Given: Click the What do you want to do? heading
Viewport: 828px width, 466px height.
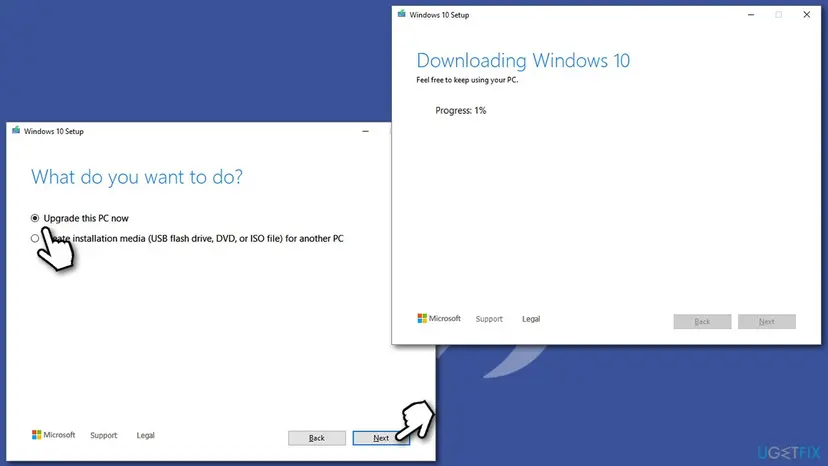Looking at the screenshot, I should coord(137,177).
